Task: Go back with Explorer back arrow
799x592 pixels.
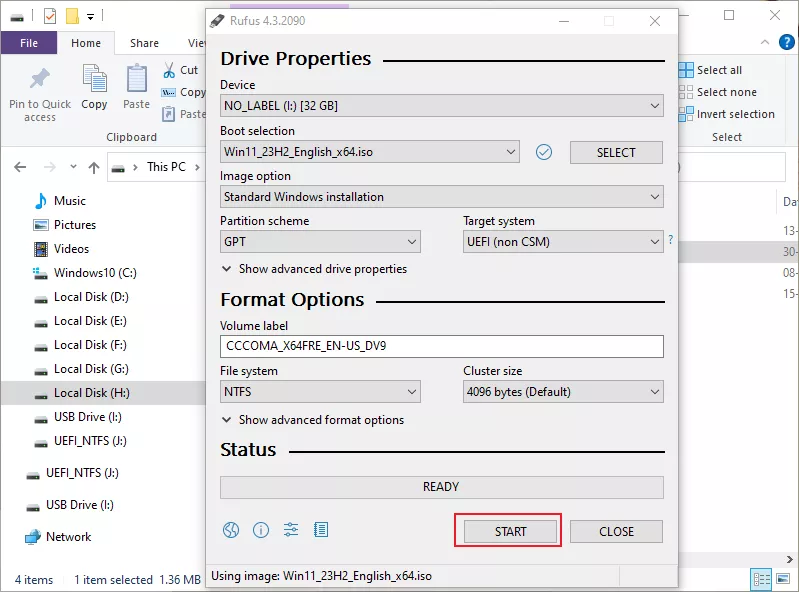Action: (20, 167)
